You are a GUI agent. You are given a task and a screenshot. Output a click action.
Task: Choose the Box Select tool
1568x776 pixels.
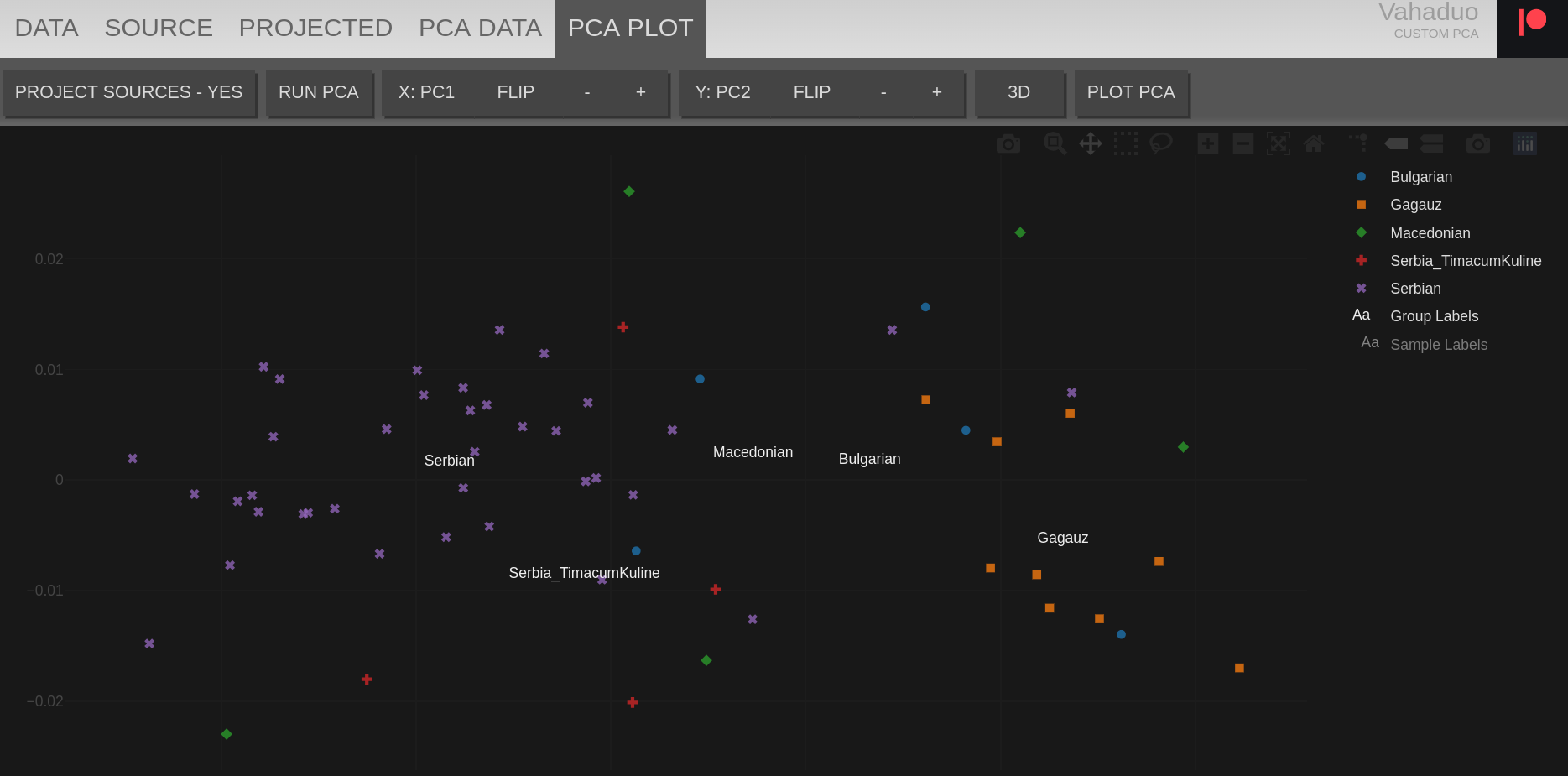click(x=1125, y=143)
